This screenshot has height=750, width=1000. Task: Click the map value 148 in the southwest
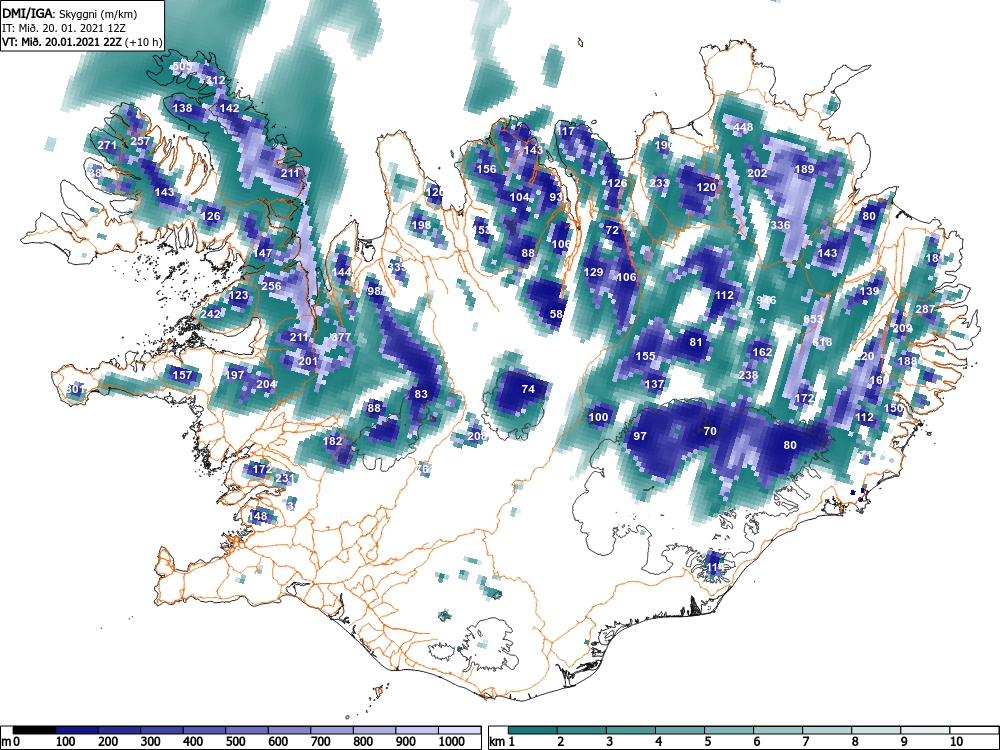258,516
